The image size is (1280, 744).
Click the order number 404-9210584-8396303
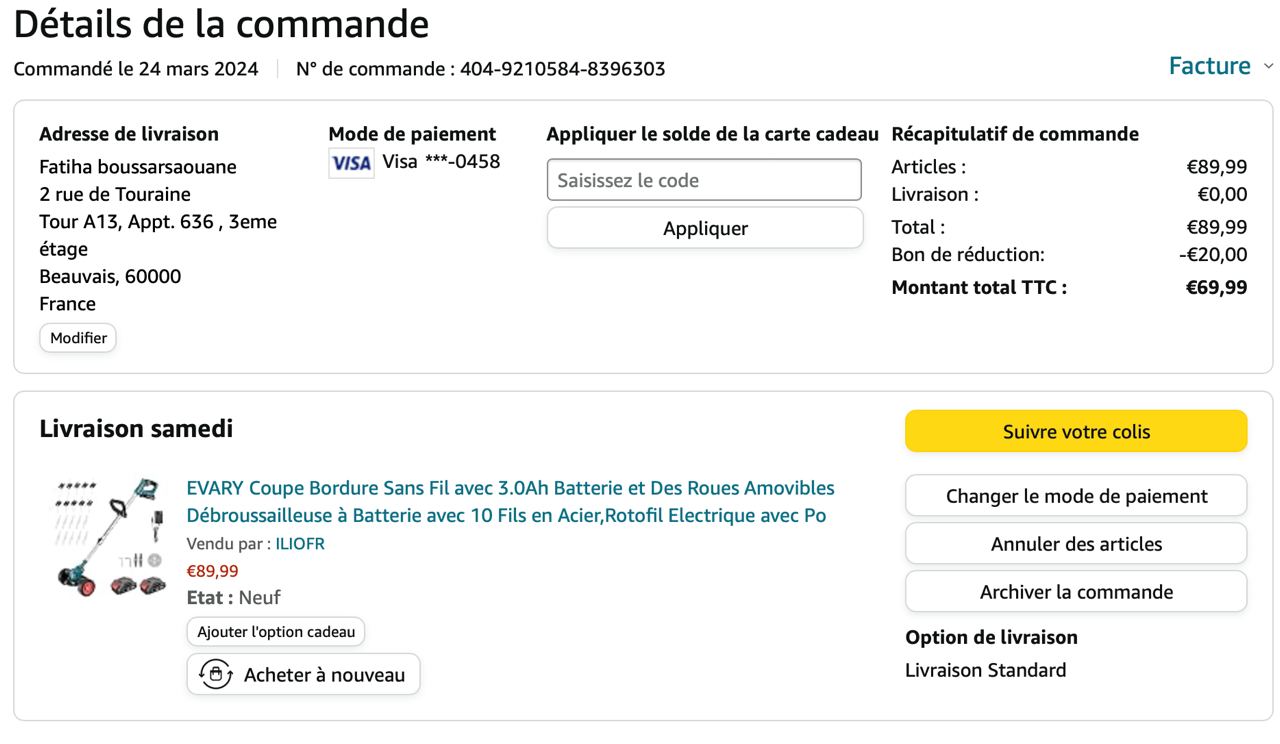point(562,69)
